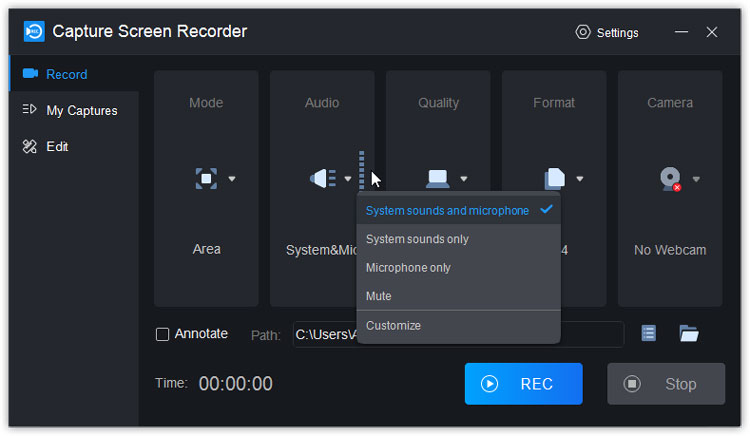This screenshot has width=750, height=436.
Task: Switch to the Record tab
Action: pos(74,74)
